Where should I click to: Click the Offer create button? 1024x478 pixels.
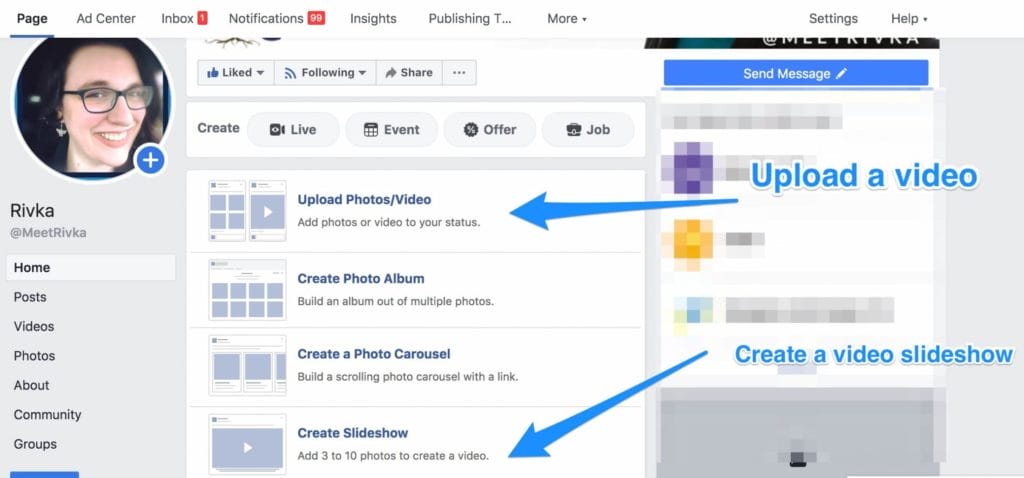[x=488, y=129]
